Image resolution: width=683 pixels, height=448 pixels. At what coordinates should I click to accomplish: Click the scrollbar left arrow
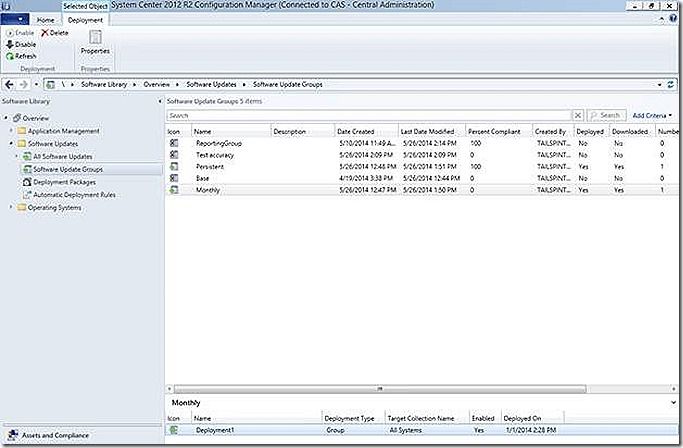tap(170, 388)
